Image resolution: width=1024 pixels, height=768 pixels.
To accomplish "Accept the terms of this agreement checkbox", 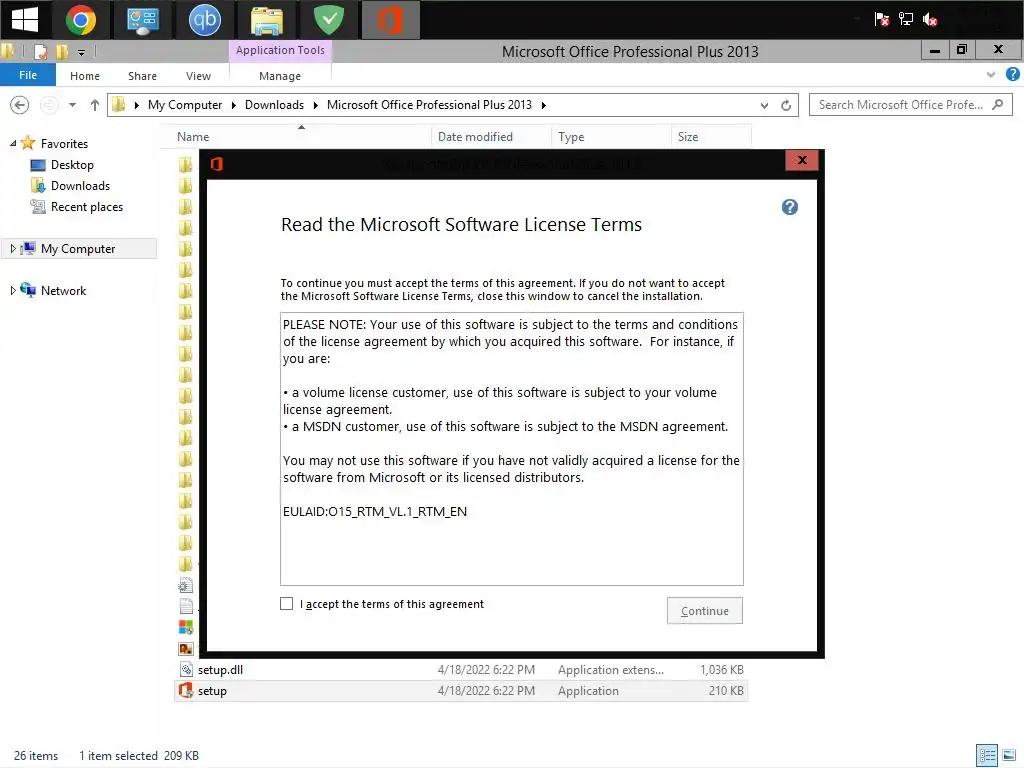I will [286, 603].
